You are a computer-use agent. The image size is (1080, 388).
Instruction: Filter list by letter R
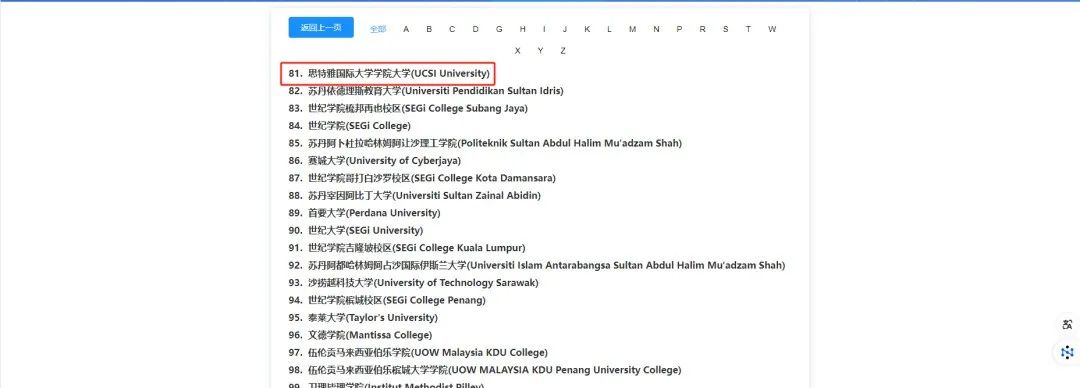pyautogui.click(x=703, y=29)
